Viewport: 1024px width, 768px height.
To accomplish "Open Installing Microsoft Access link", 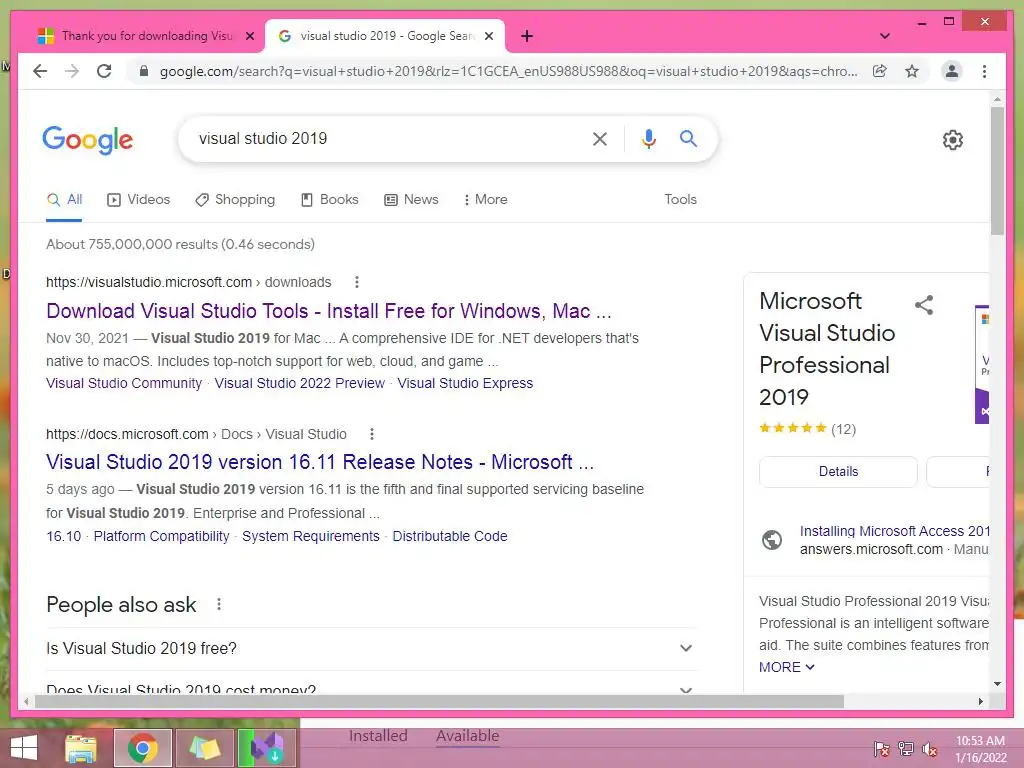I will 895,531.
